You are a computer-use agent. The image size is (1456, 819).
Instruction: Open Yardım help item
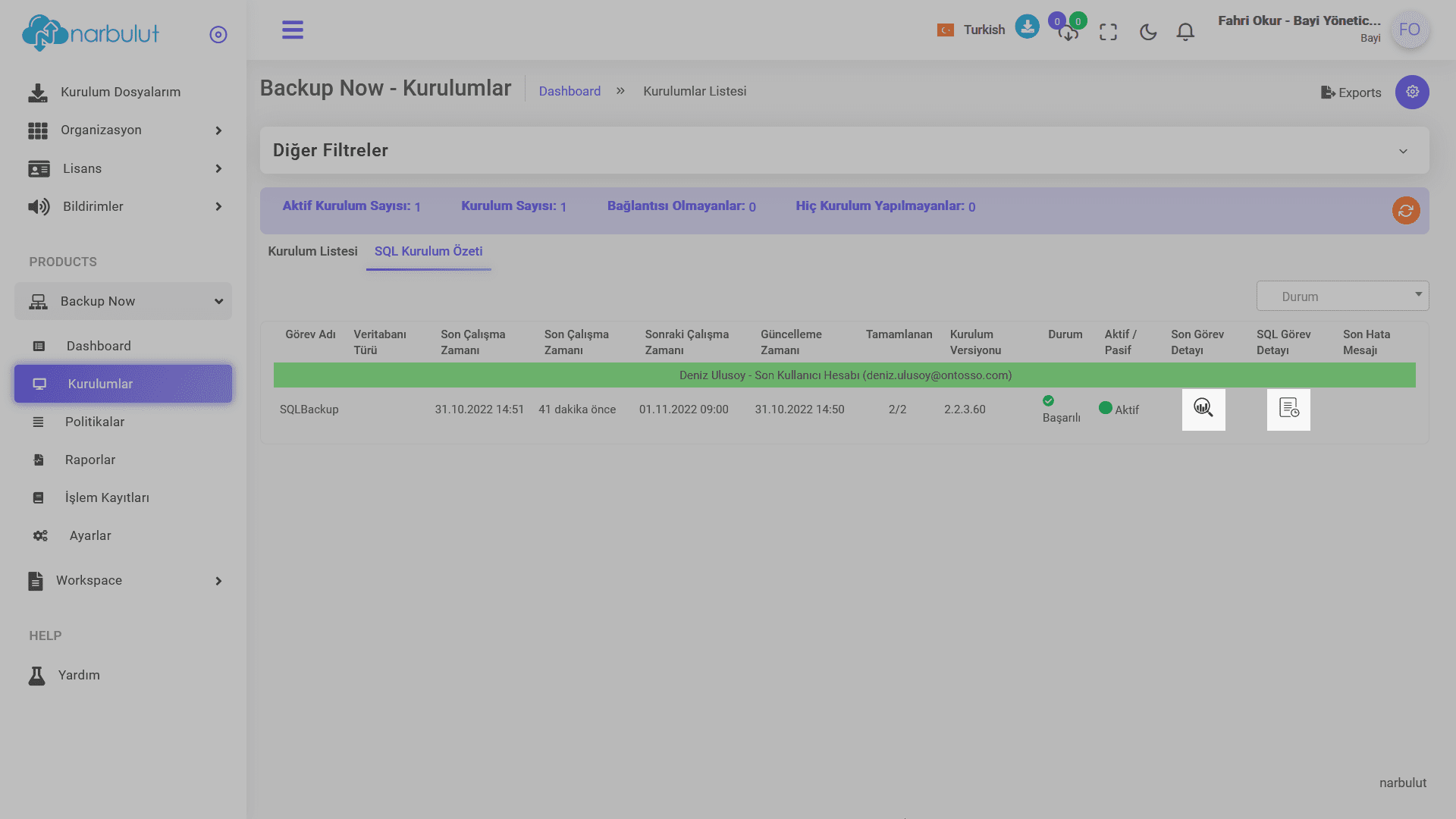79,675
